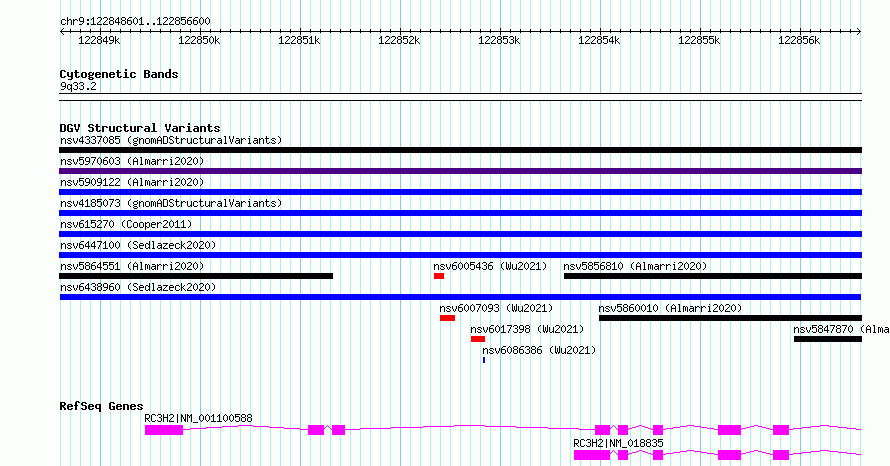Viewport: 890px width, 466px height.
Task: Click the 122855k scale label
Action: [699, 40]
